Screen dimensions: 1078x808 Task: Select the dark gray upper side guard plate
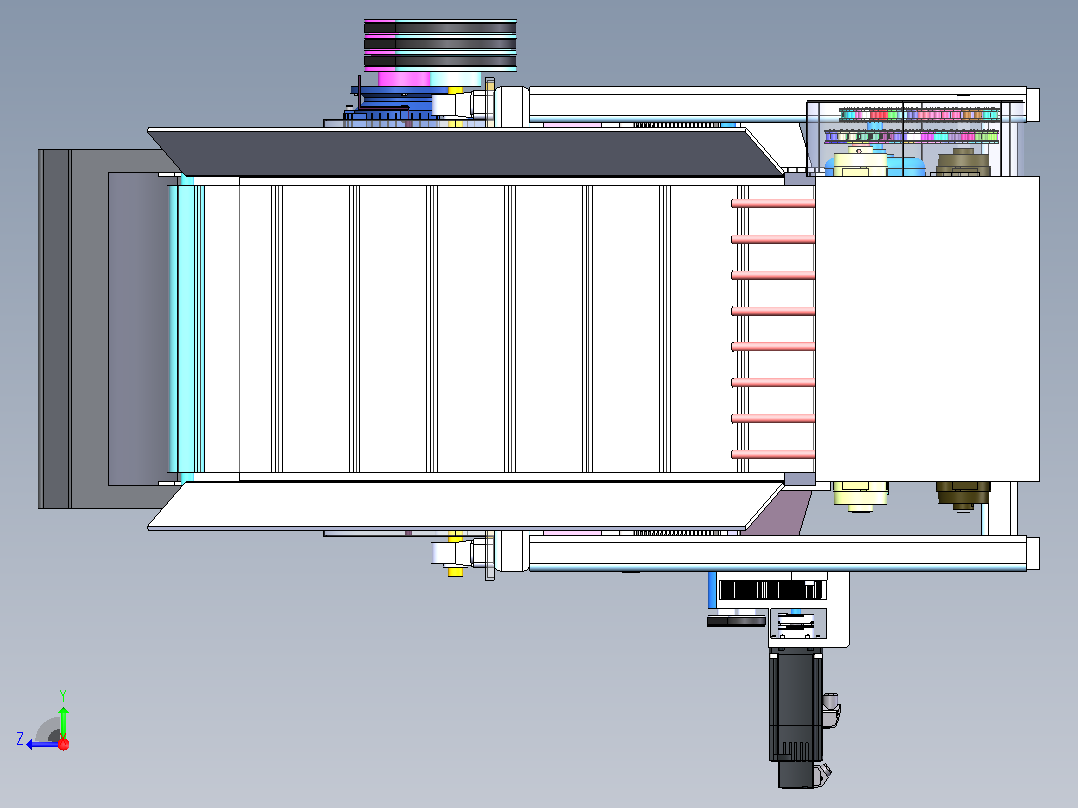[x=463, y=153]
